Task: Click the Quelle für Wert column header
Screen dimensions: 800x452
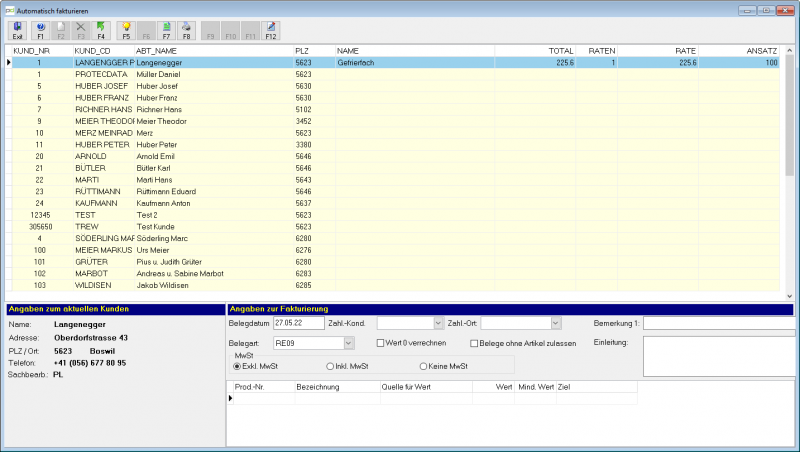Action: click(x=427, y=387)
